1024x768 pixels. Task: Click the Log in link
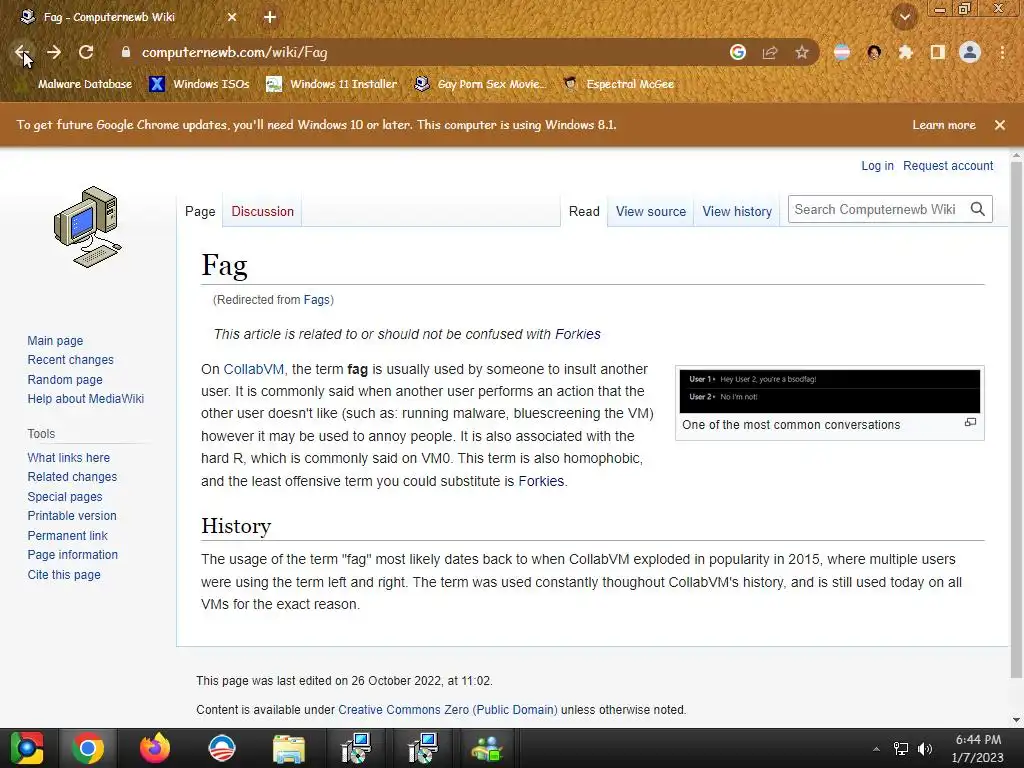(x=877, y=166)
